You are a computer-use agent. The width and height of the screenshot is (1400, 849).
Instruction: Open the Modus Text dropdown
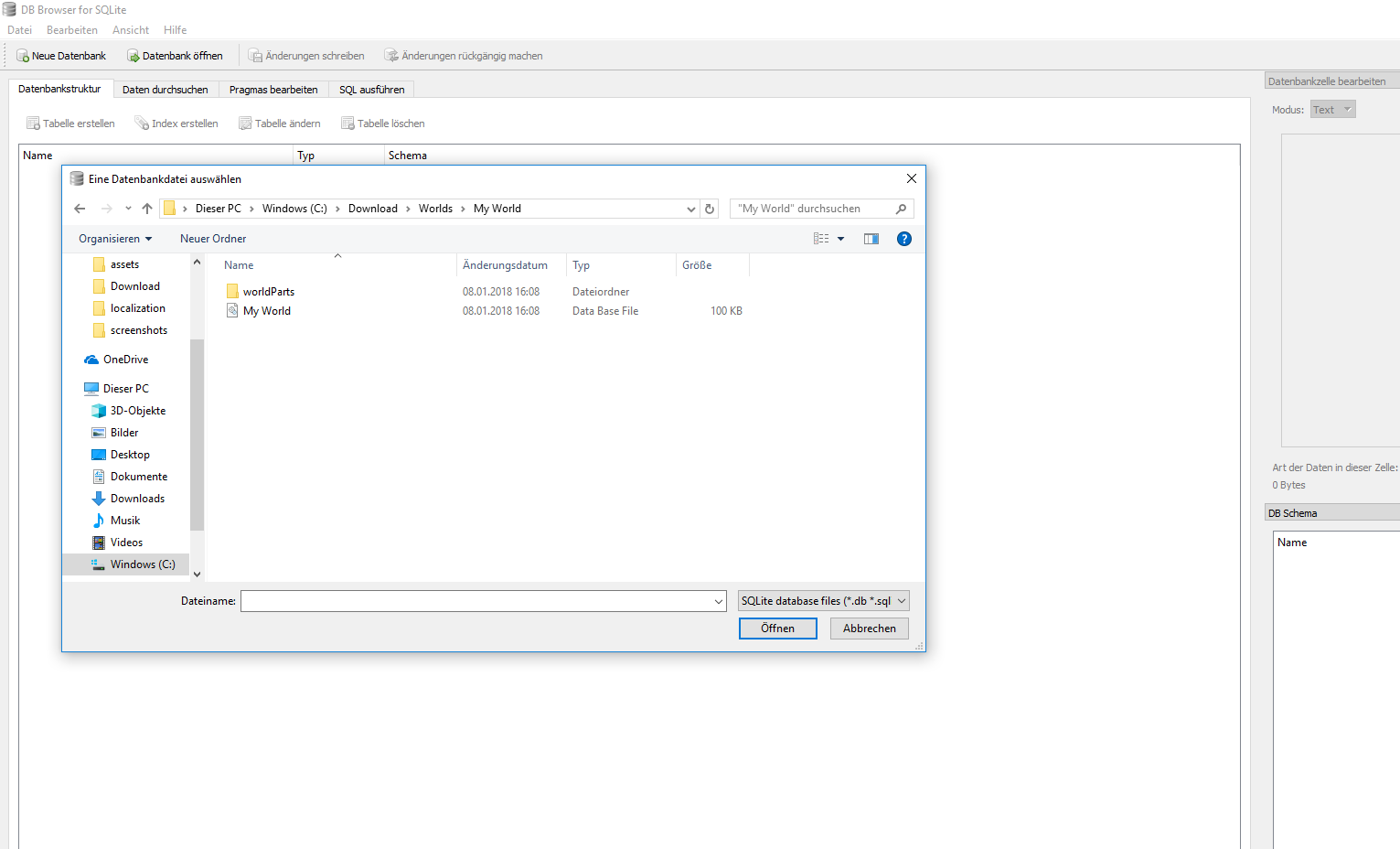(1332, 110)
